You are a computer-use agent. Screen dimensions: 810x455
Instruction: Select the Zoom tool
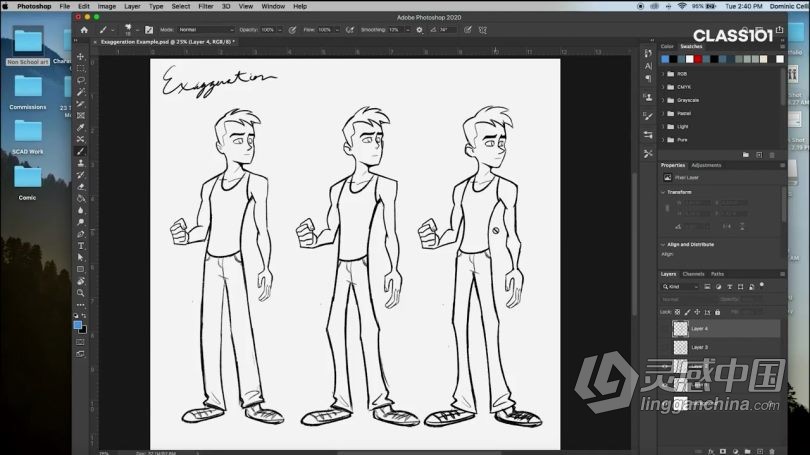81,293
